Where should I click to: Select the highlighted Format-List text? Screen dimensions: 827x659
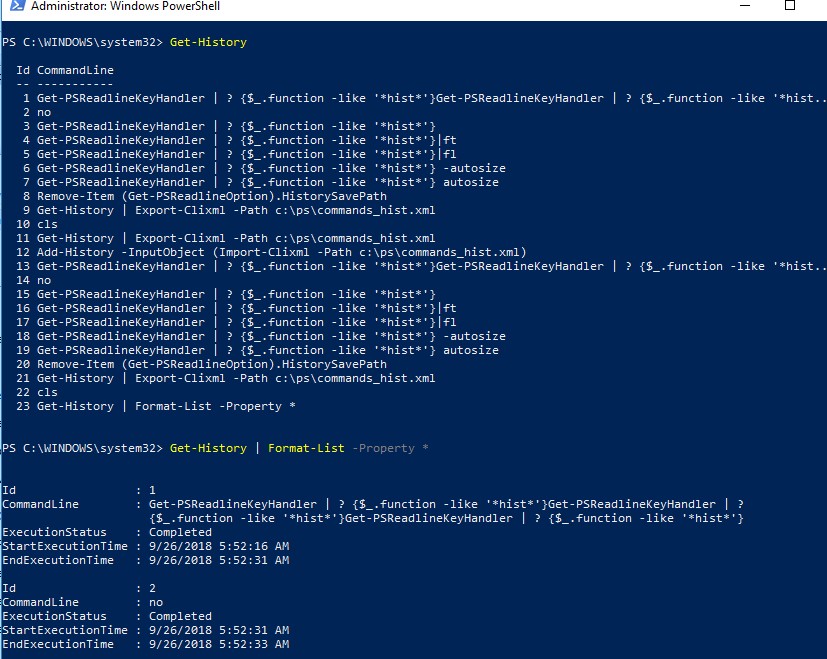[305, 447]
